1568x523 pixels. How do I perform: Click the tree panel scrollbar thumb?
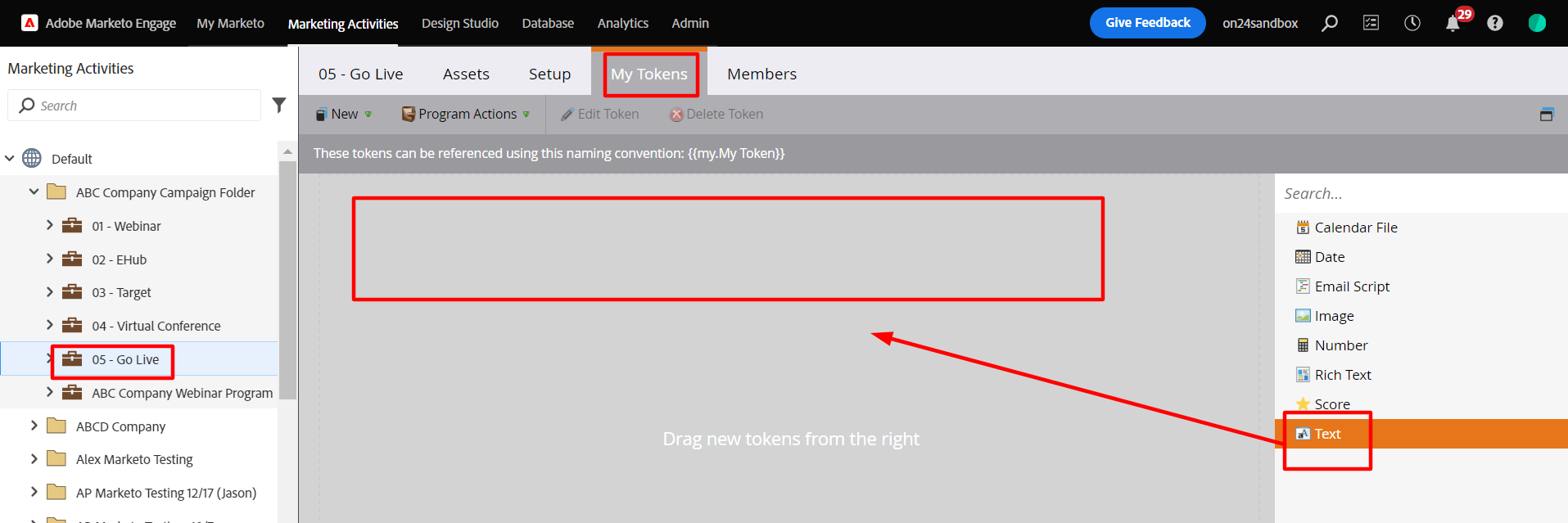[x=287, y=280]
